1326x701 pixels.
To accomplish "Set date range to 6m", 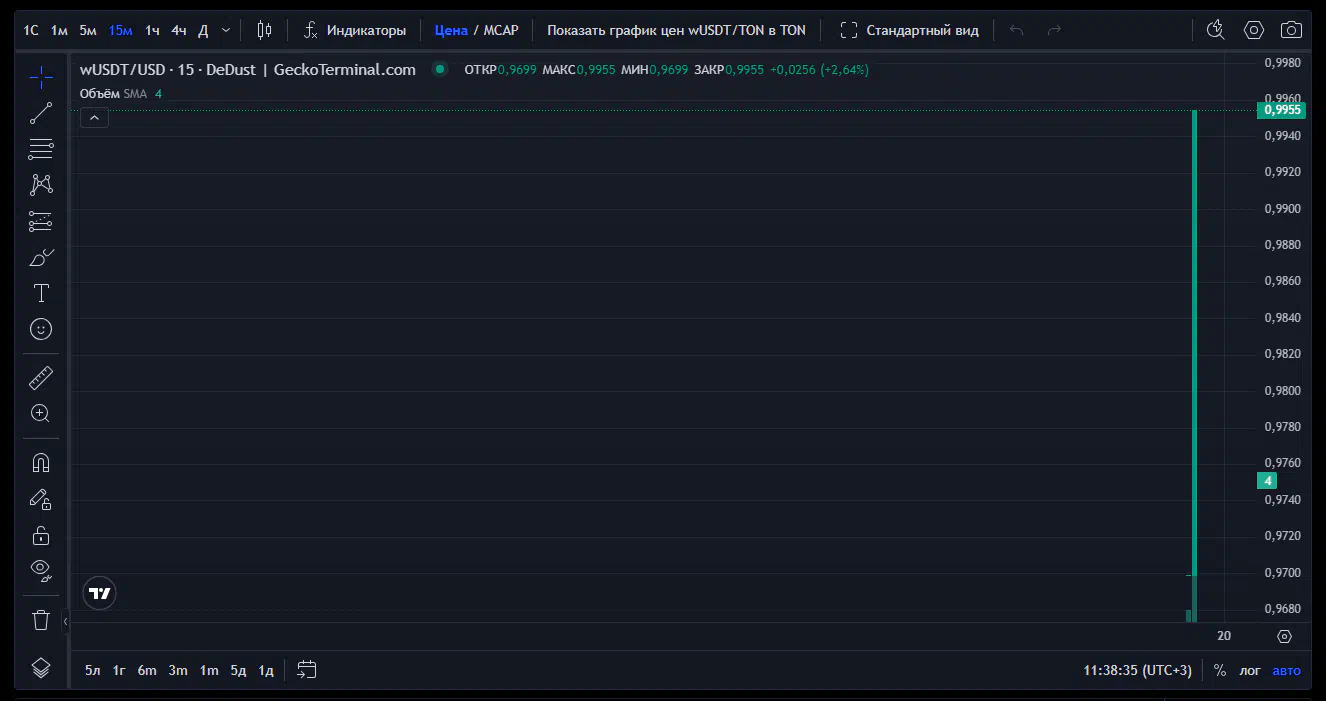I will point(147,670).
